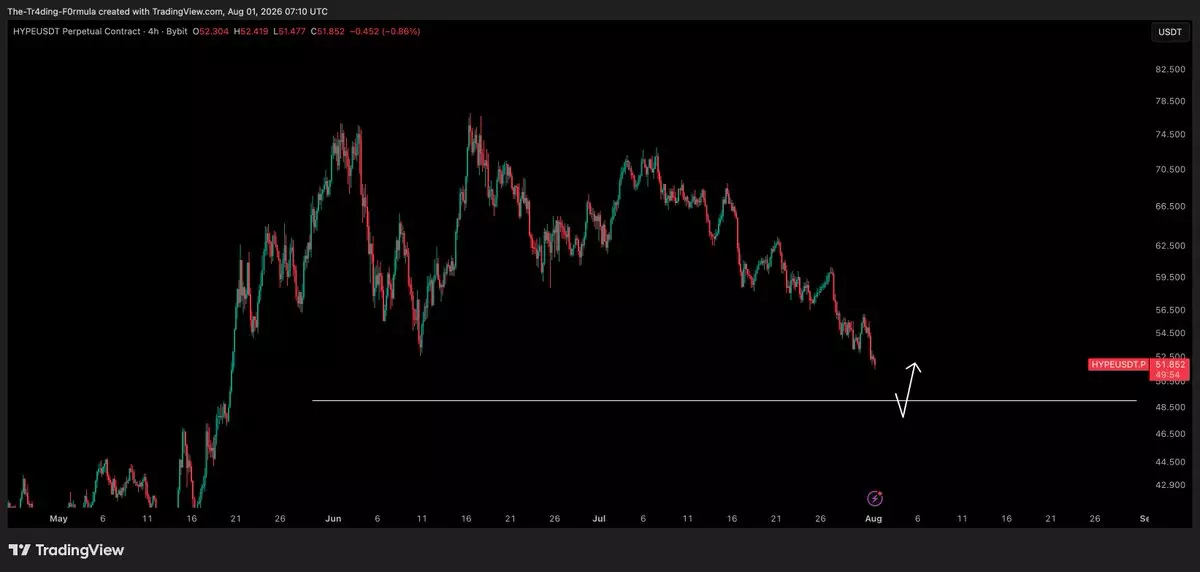Click the TradingView logo icon
Screen dimensions: 1200x572
pos(19,550)
